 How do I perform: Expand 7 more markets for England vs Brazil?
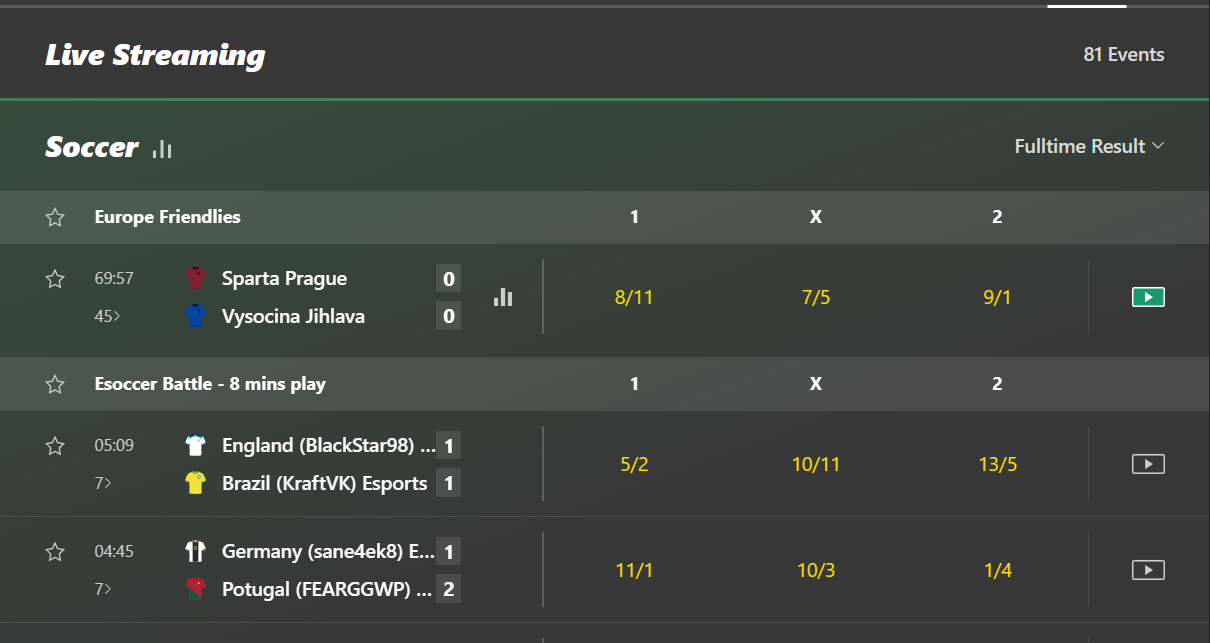click(102, 483)
